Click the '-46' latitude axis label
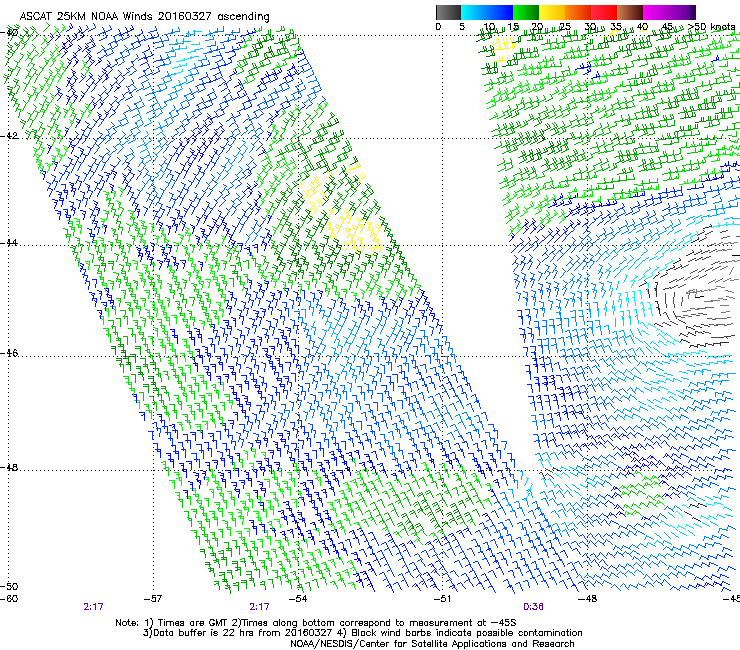Viewport: 740px width, 650px height. point(10,353)
